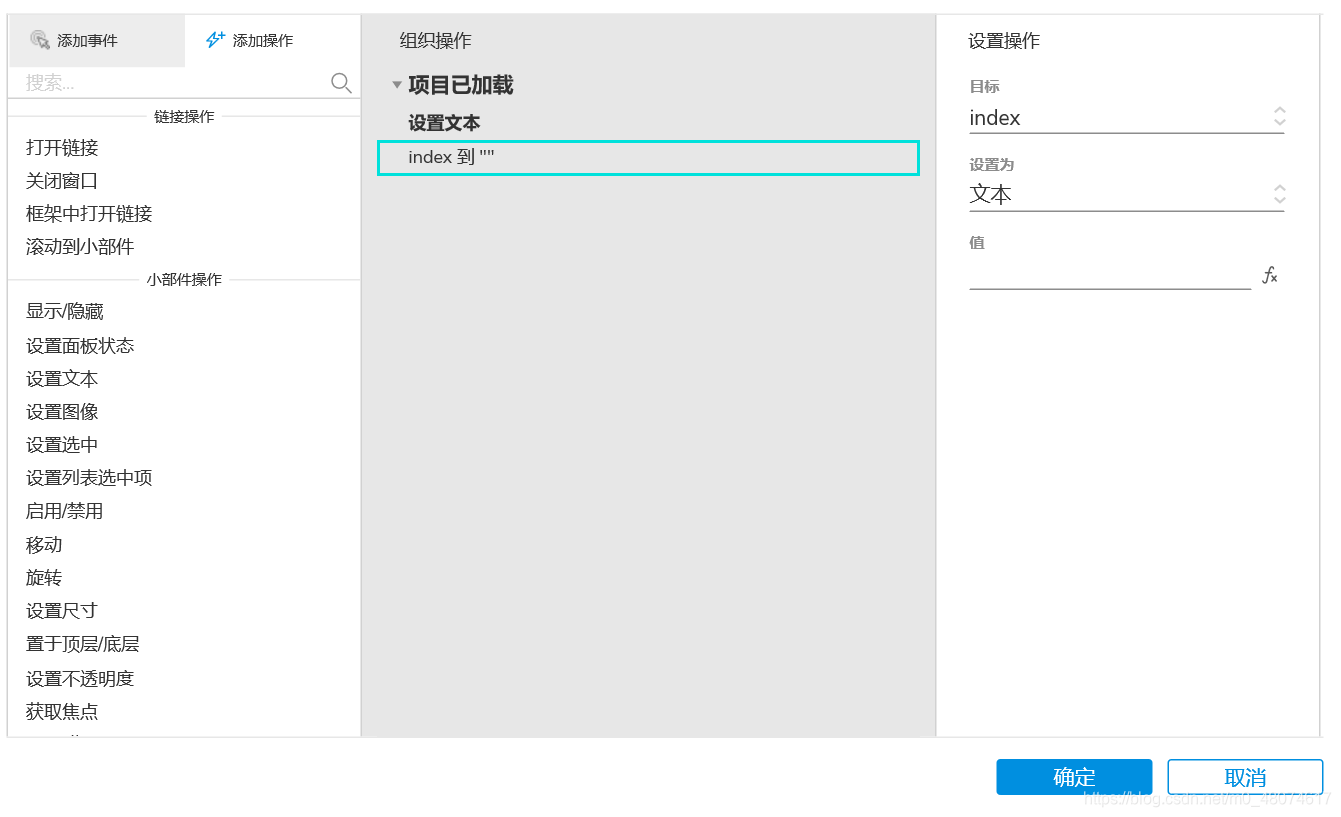Click the 取消 button
This screenshot has height=817, width=1341.
tap(1245, 777)
